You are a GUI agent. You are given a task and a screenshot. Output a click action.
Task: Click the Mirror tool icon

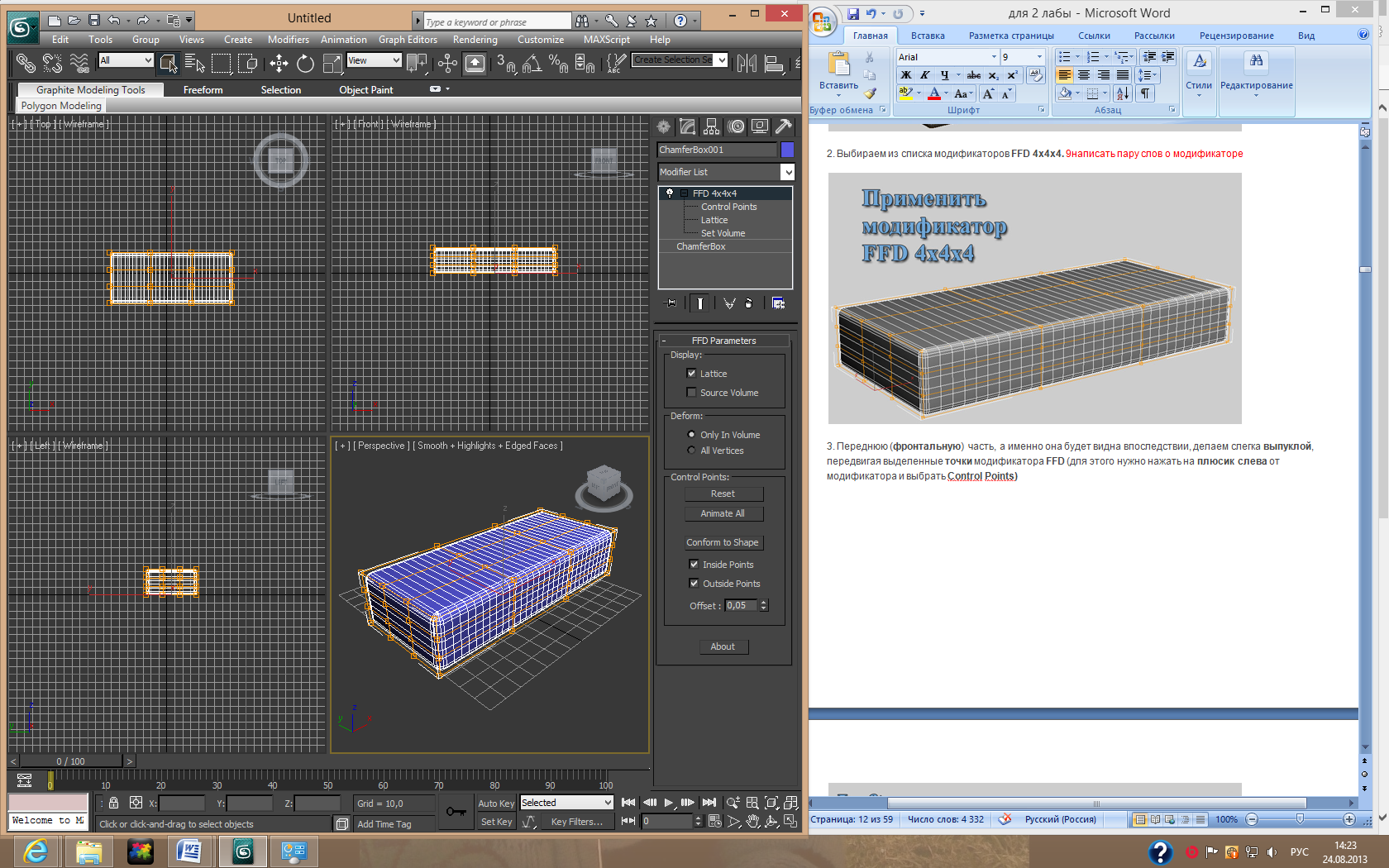pos(747,63)
